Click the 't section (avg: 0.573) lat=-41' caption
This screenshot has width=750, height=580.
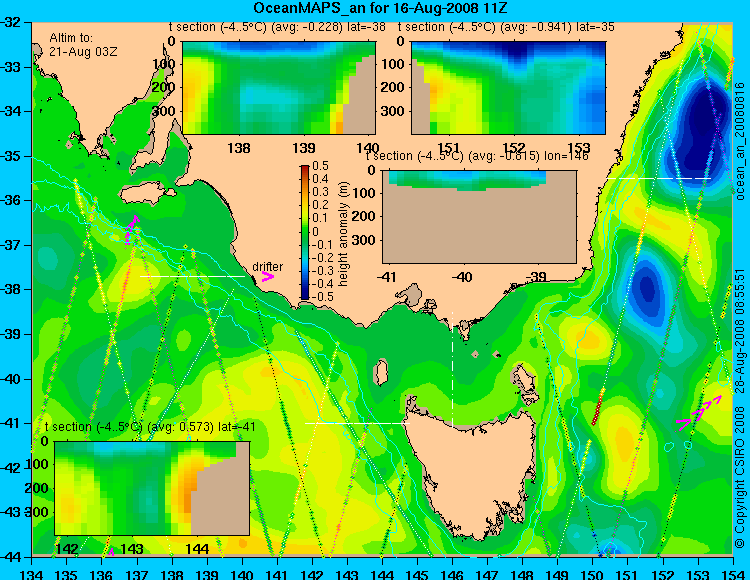(x=150, y=427)
